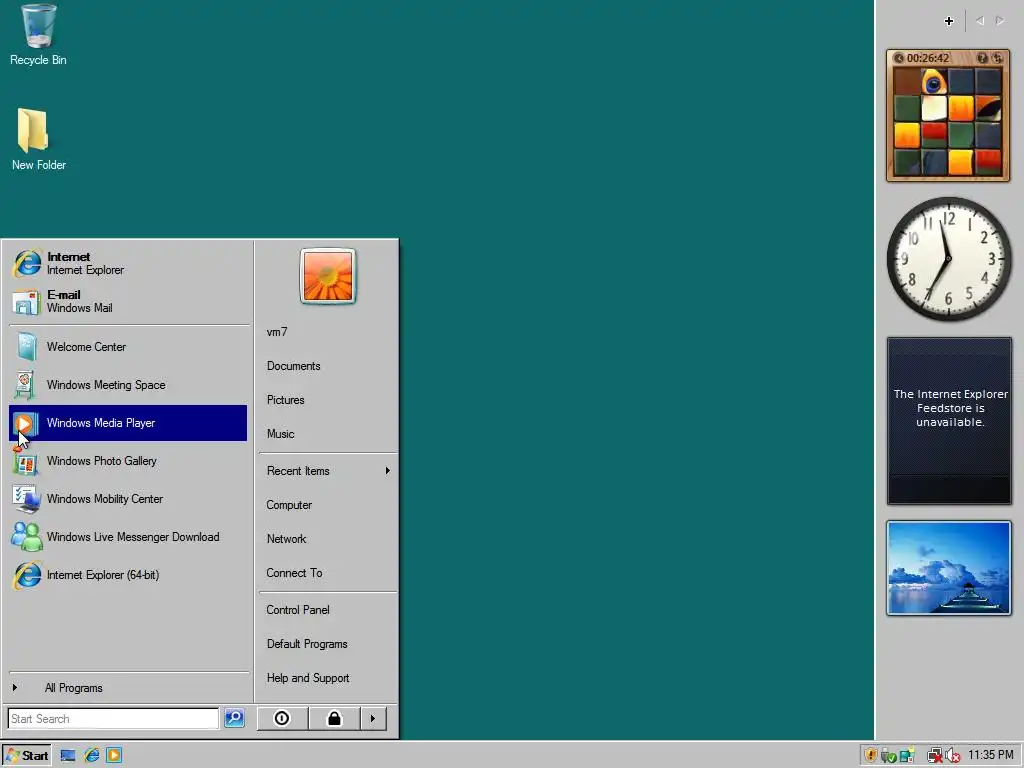Add gadgets with the sidebar plus button
The height and width of the screenshot is (768, 1024).
pos(949,21)
